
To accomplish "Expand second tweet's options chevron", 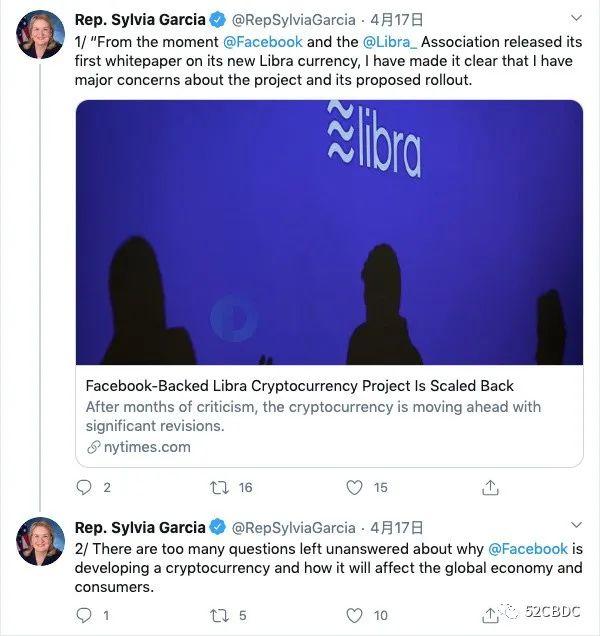I will (576, 526).
